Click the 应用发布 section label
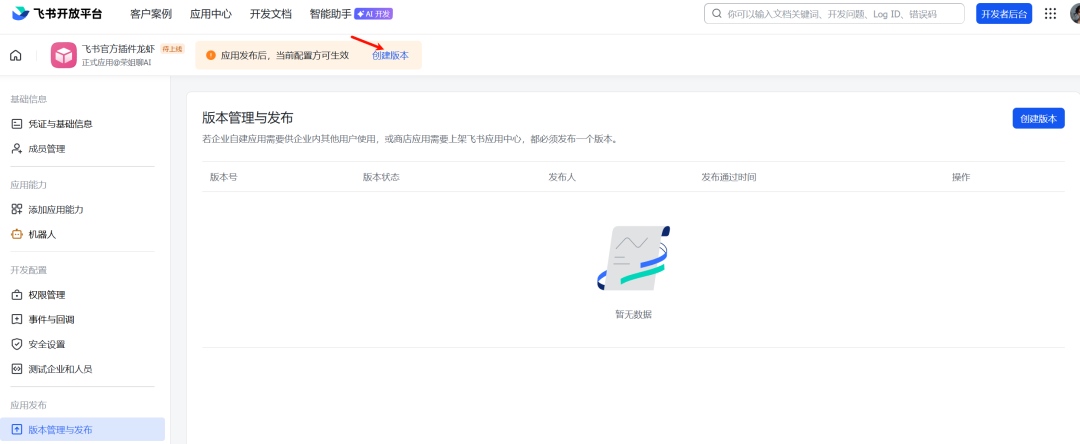Screen dimensions: 1080x444 (x=28, y=405)
